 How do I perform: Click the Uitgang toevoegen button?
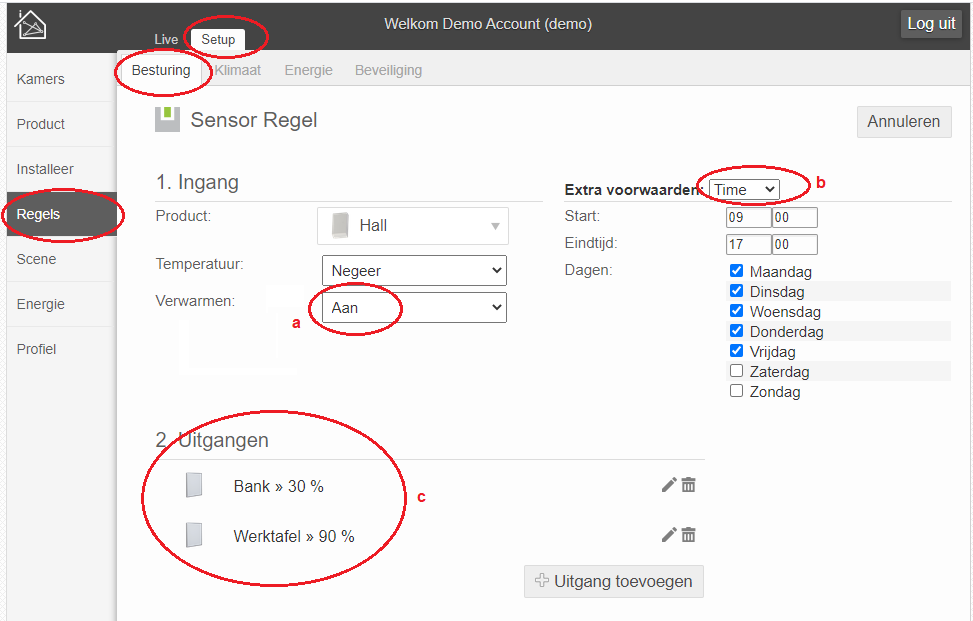point(614,581)
